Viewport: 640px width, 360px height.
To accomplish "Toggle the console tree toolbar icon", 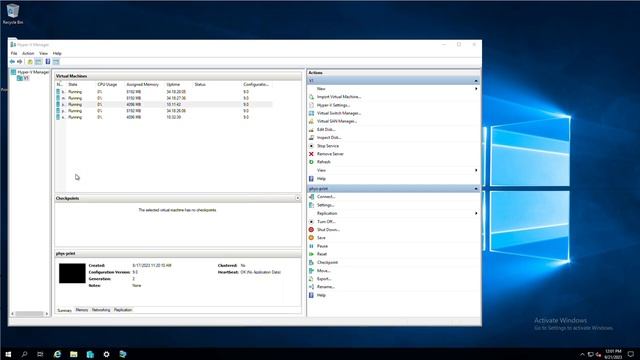I will pyautogui.click(x=38, y=62).
